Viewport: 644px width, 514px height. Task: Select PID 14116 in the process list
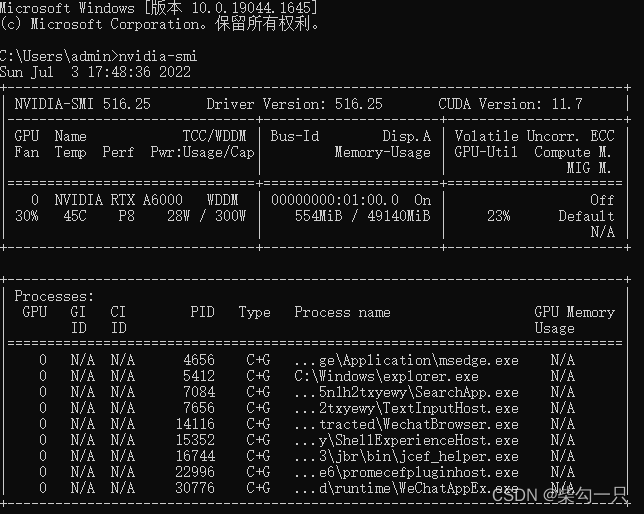click(x=195, y=424)
